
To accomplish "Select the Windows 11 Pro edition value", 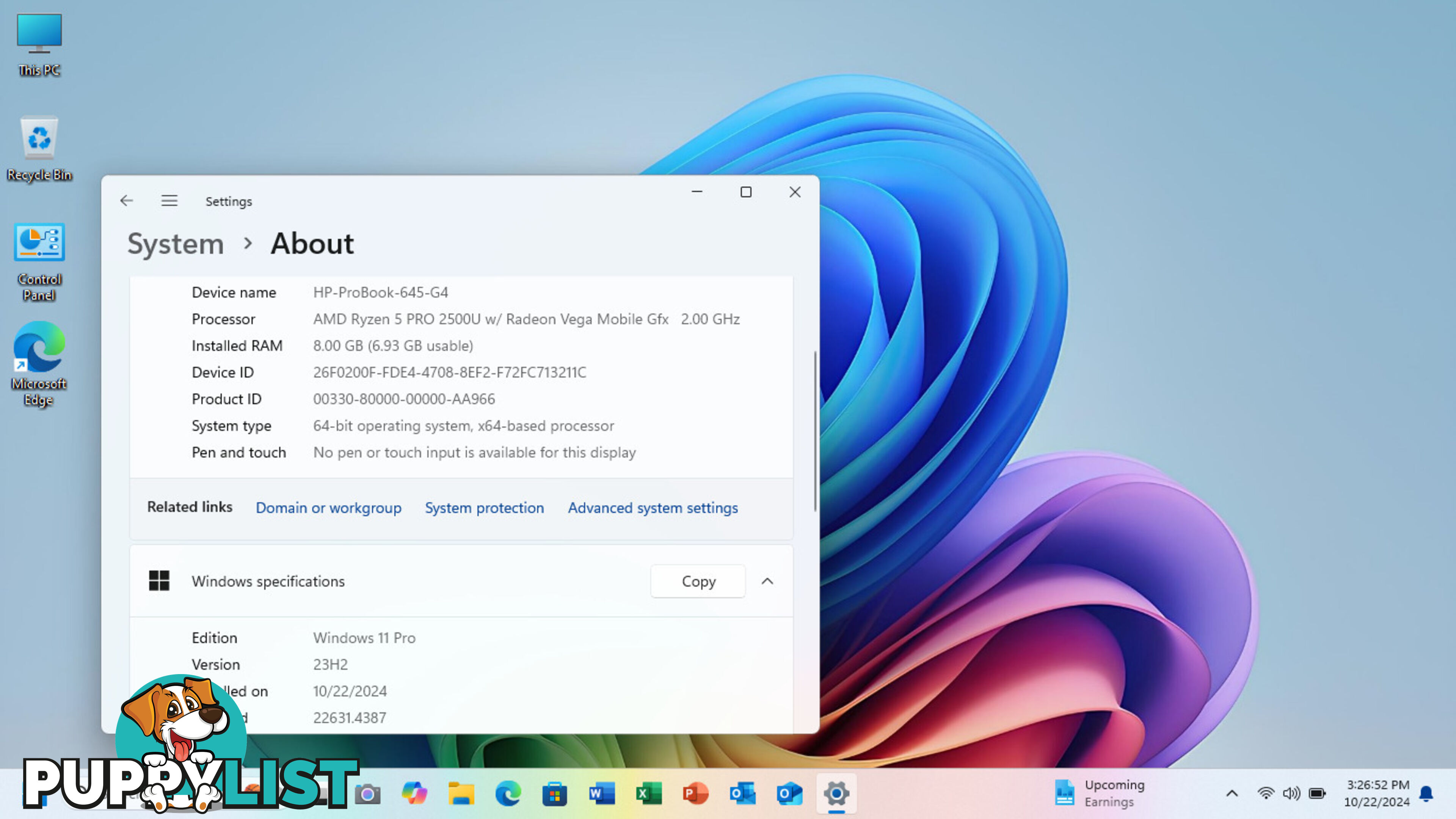I will tap(364, 637).
